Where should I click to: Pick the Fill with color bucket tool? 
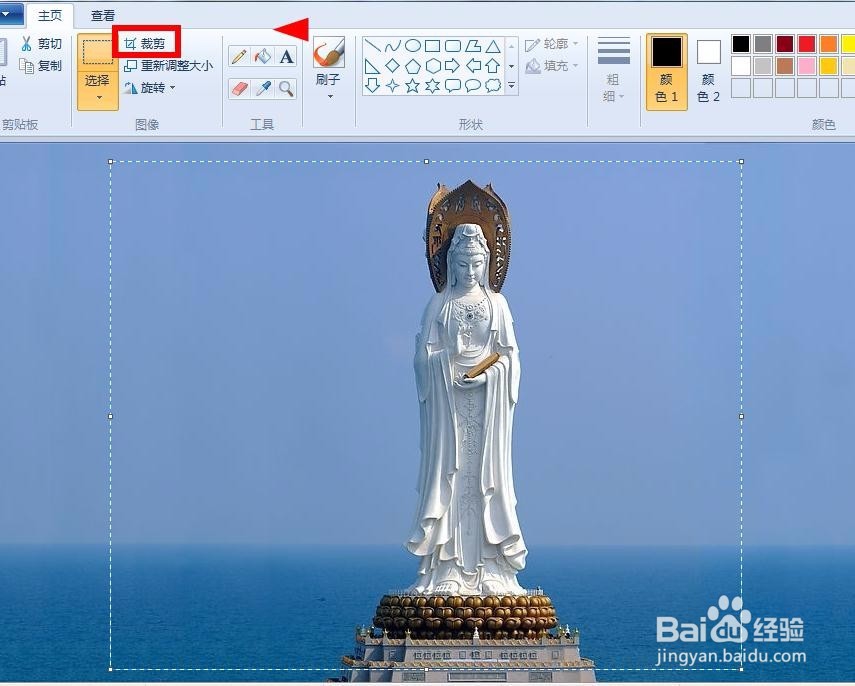[x=262, y=56]
